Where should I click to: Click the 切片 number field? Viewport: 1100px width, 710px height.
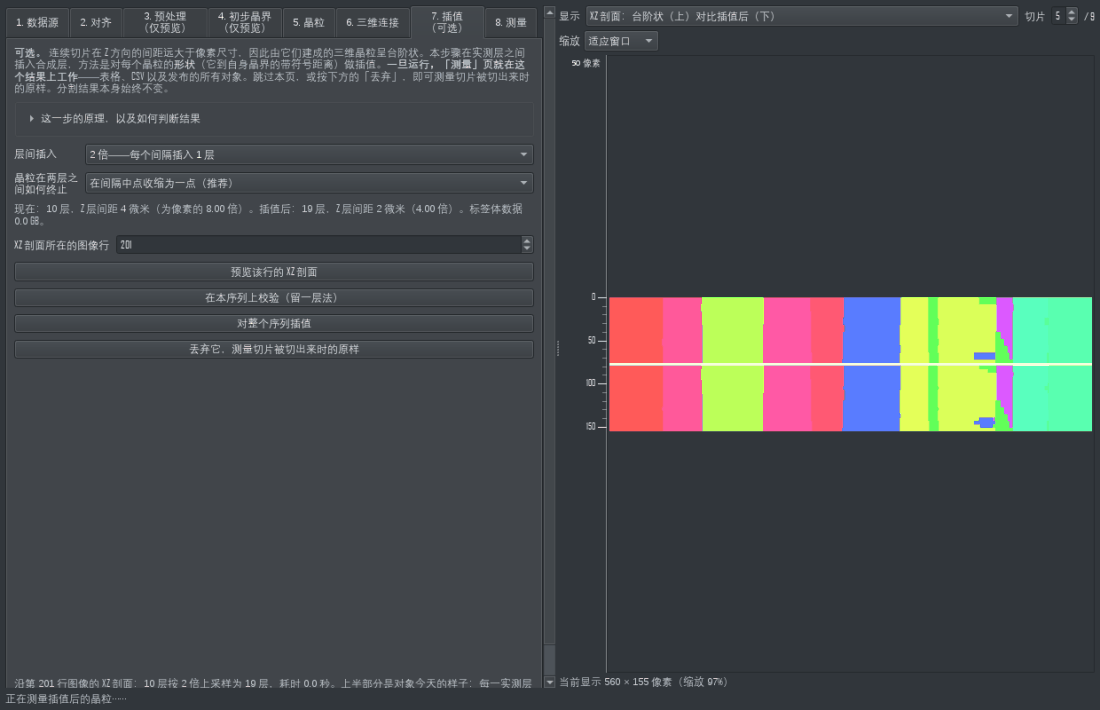(1059, 16)
